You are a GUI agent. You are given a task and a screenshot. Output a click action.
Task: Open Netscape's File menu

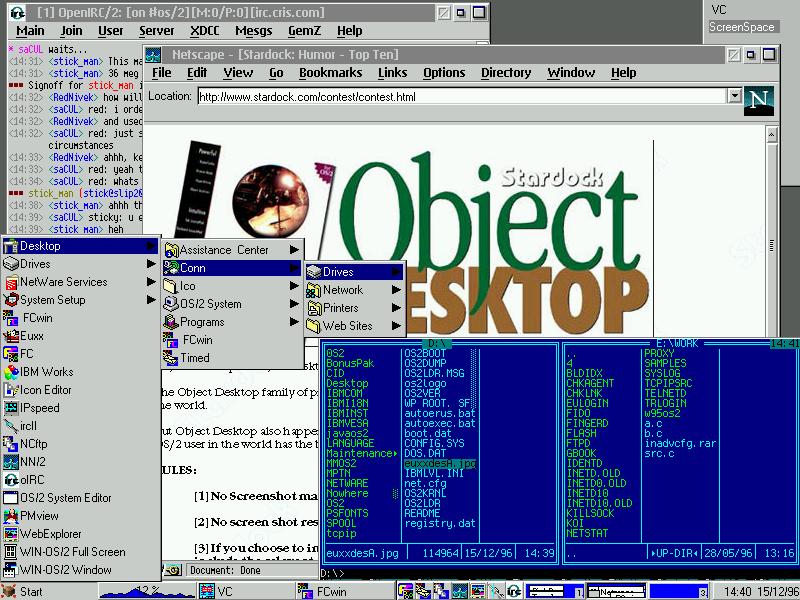coord(162,73)
